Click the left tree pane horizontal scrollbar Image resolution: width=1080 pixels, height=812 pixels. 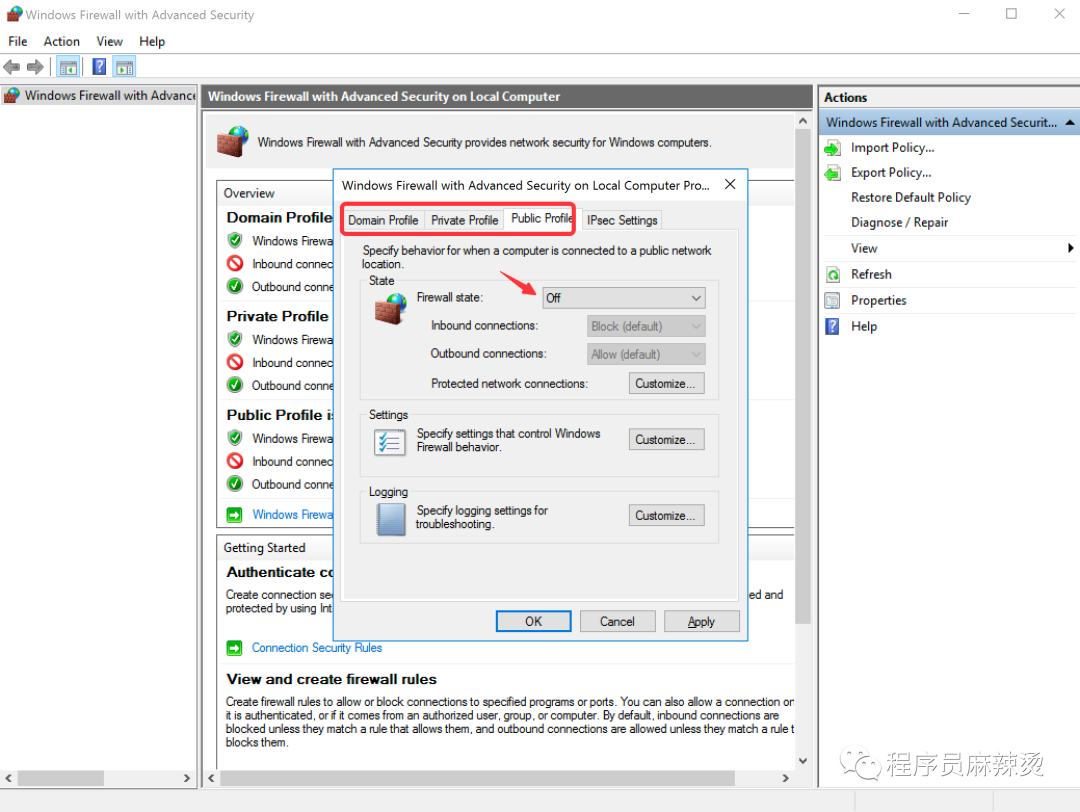[x=61, y=778]
